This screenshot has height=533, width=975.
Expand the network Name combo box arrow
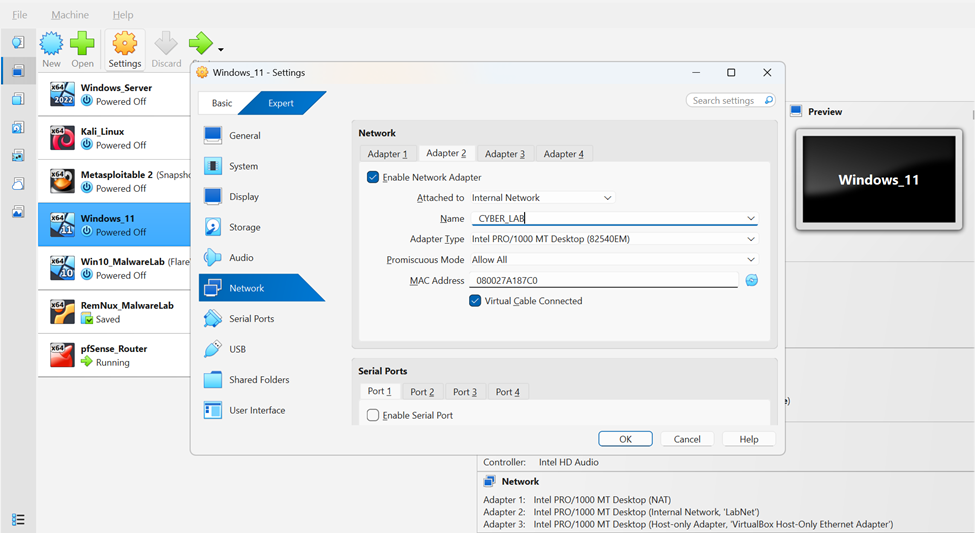[x=751, y=218]
